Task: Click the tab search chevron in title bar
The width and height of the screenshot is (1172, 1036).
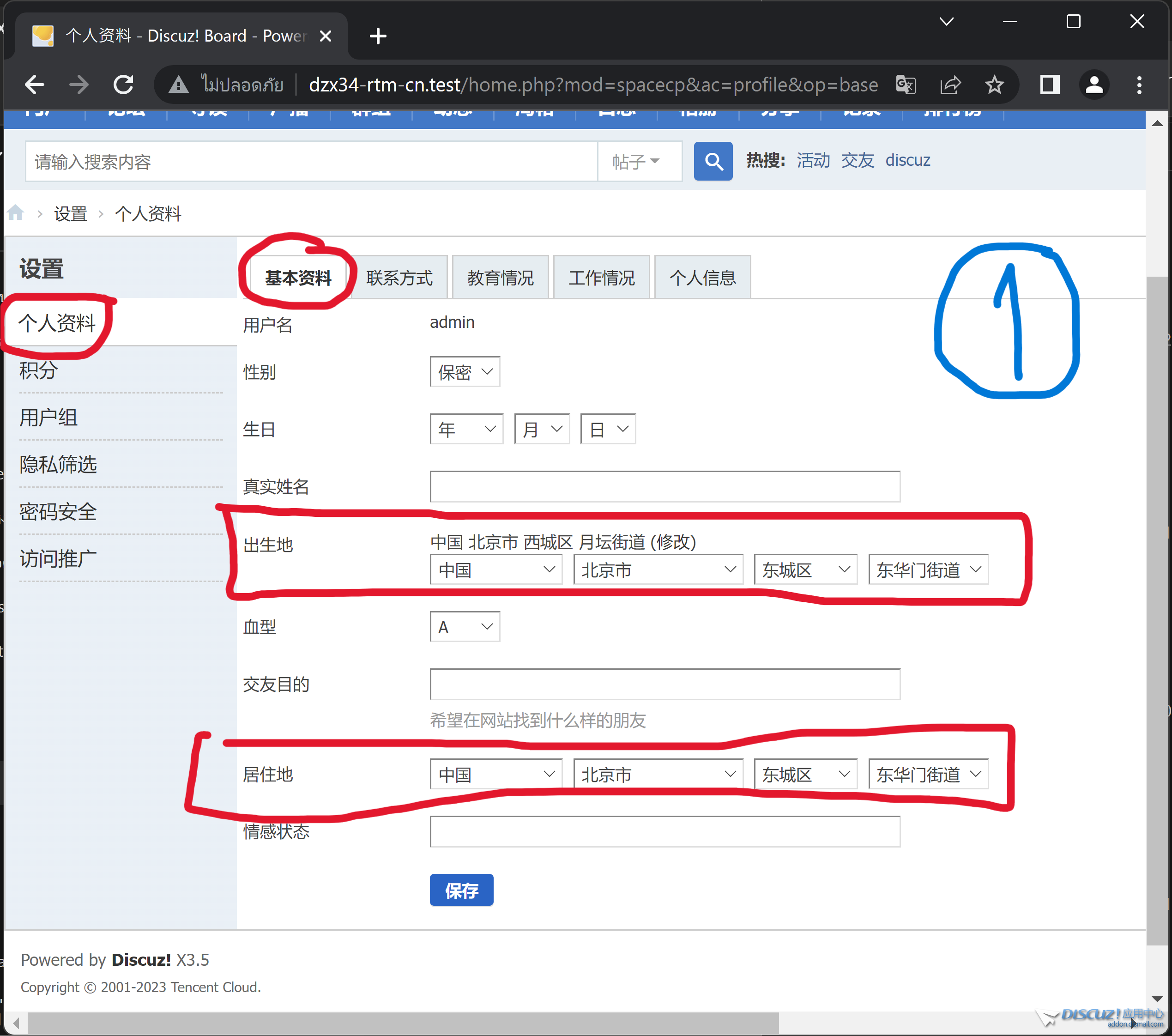Action: [x=947, y=22]
